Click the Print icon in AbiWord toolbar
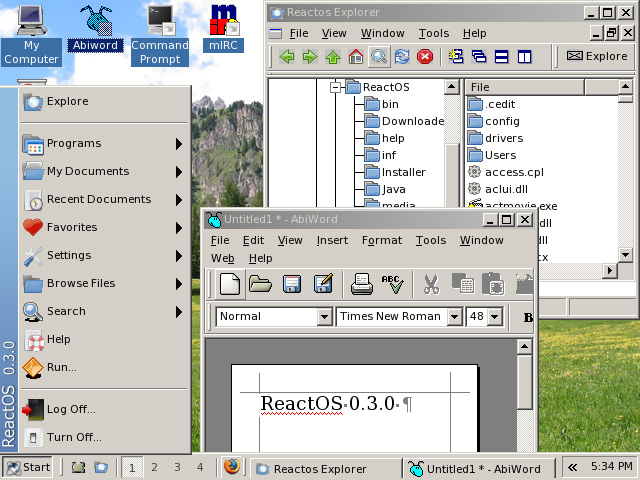Screen dimensions: 640x480 coord(361,284)
